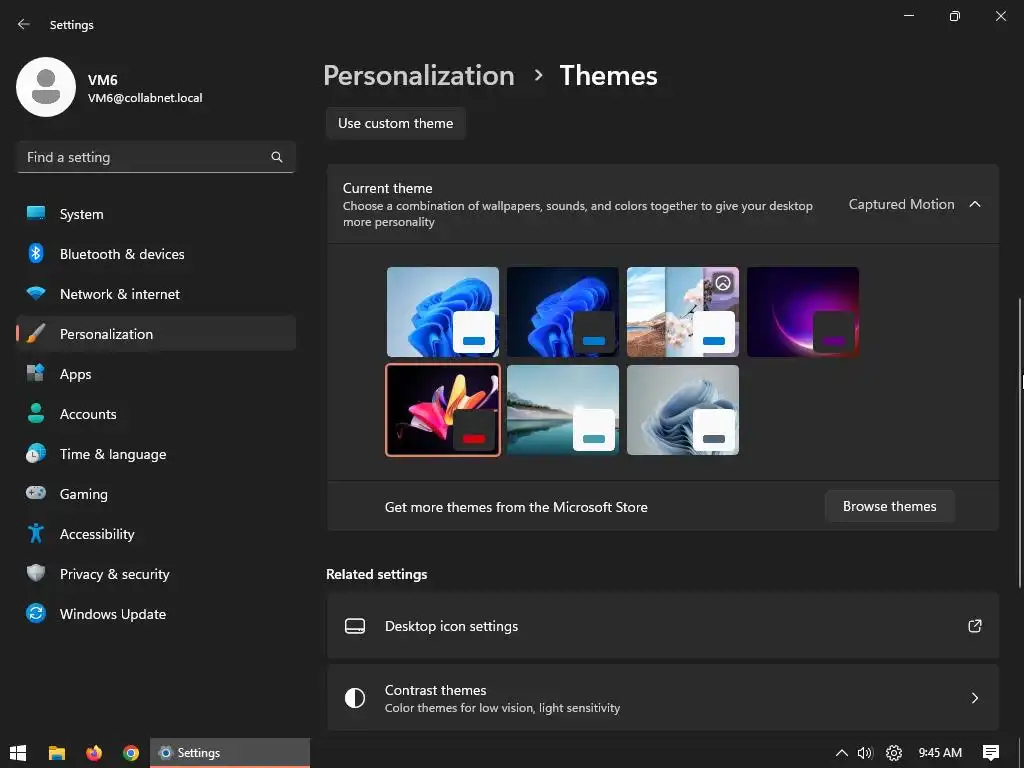Click the Accessibility figure icon
Viewport: 1024px width, 768px height.
click(x=36, y=534)
